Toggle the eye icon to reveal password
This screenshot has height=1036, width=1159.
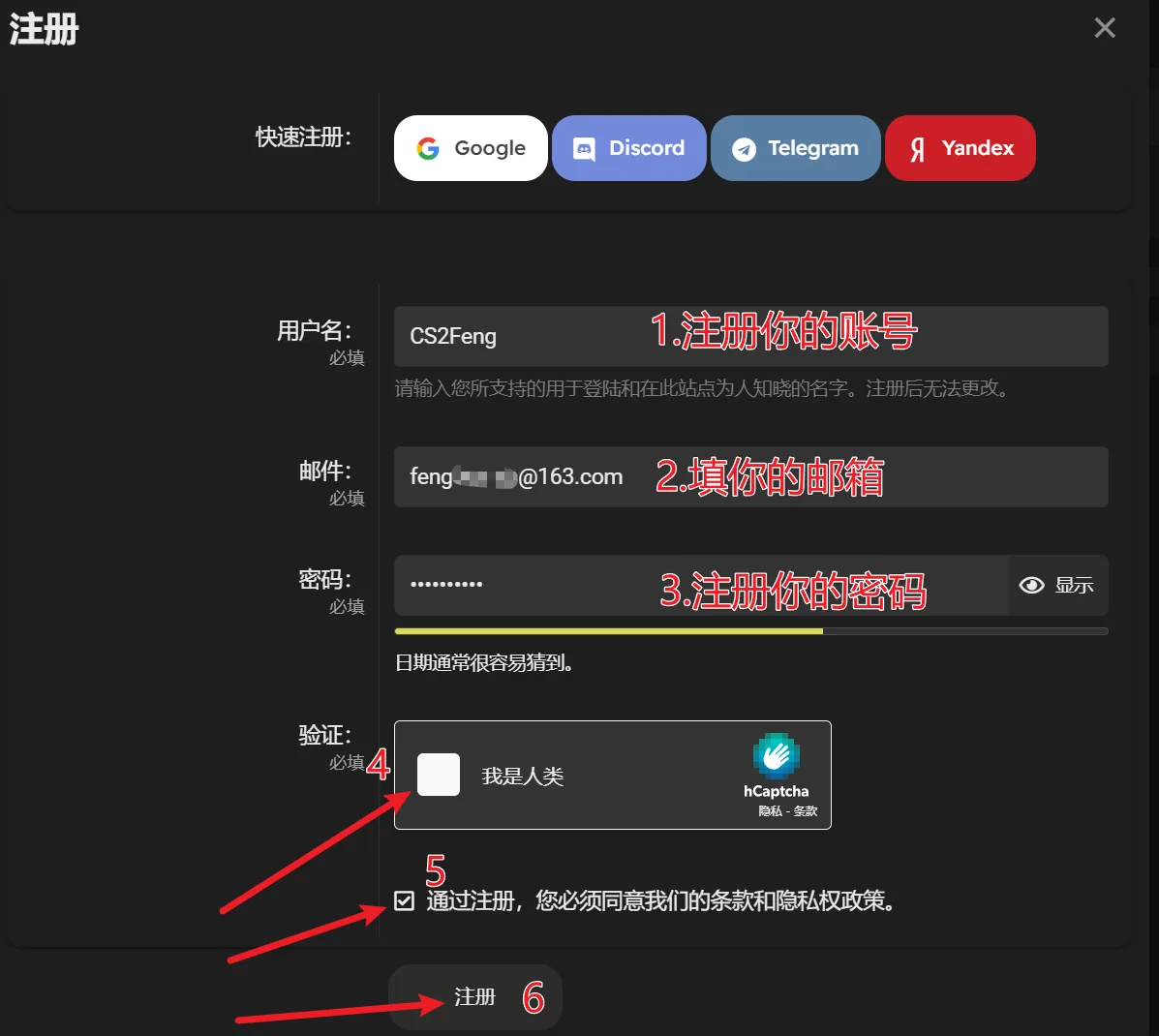tap(1032, 585)
